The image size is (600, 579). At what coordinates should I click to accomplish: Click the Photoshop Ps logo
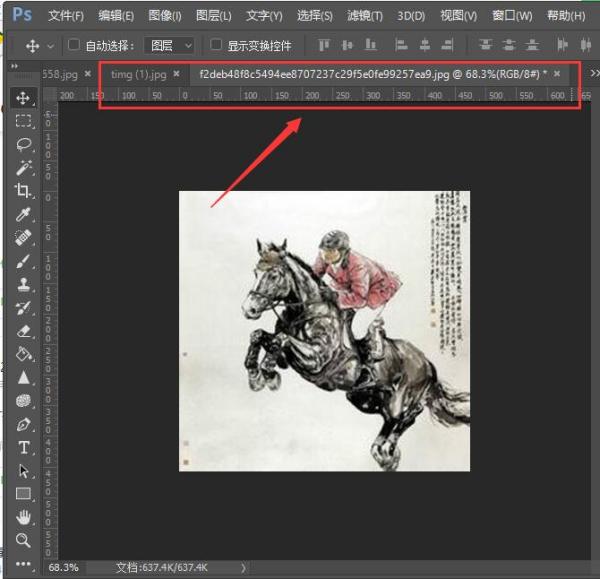pyautogui.click(x=22, y=15)
